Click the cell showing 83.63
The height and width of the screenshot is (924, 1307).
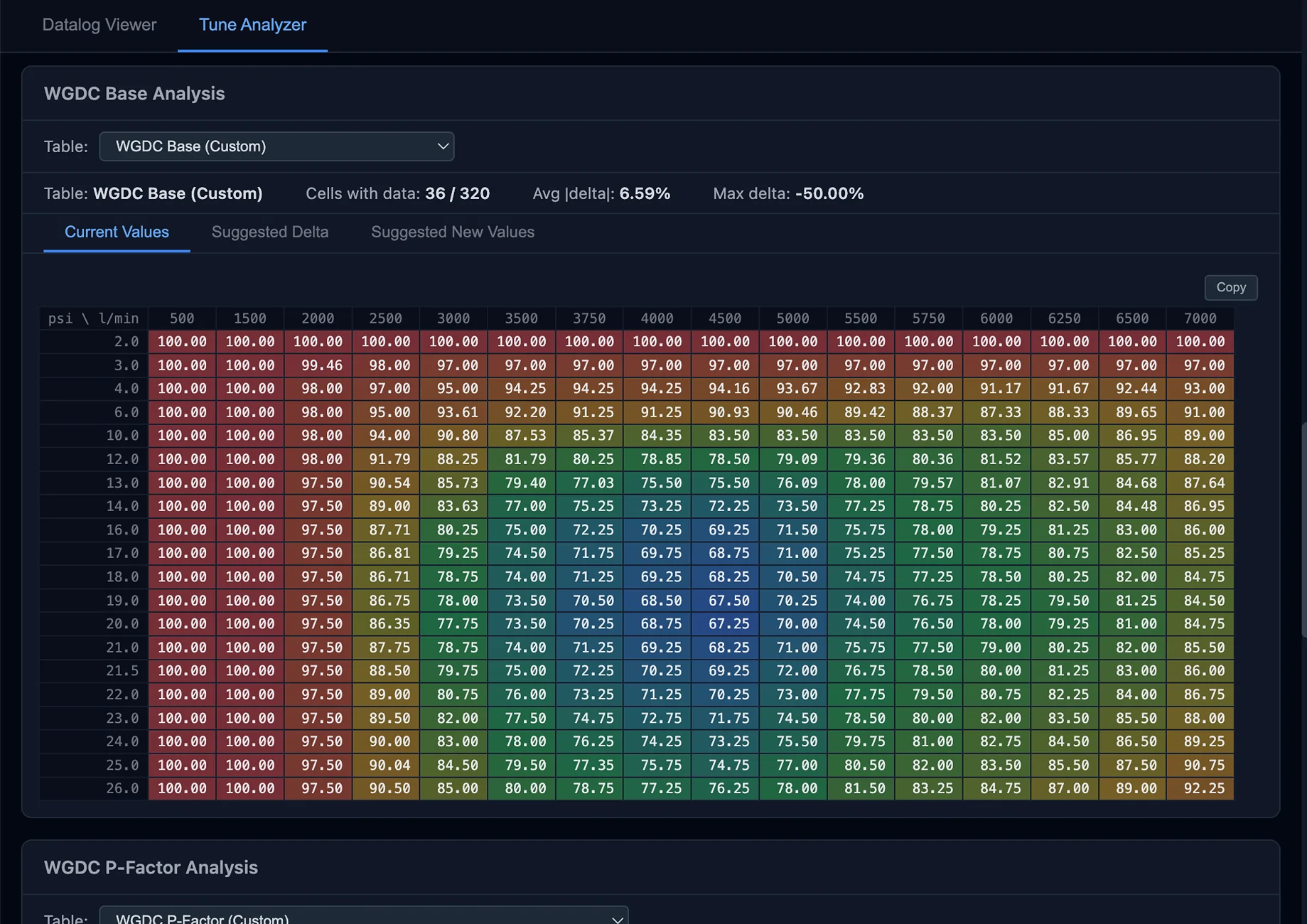coord(453,506)
